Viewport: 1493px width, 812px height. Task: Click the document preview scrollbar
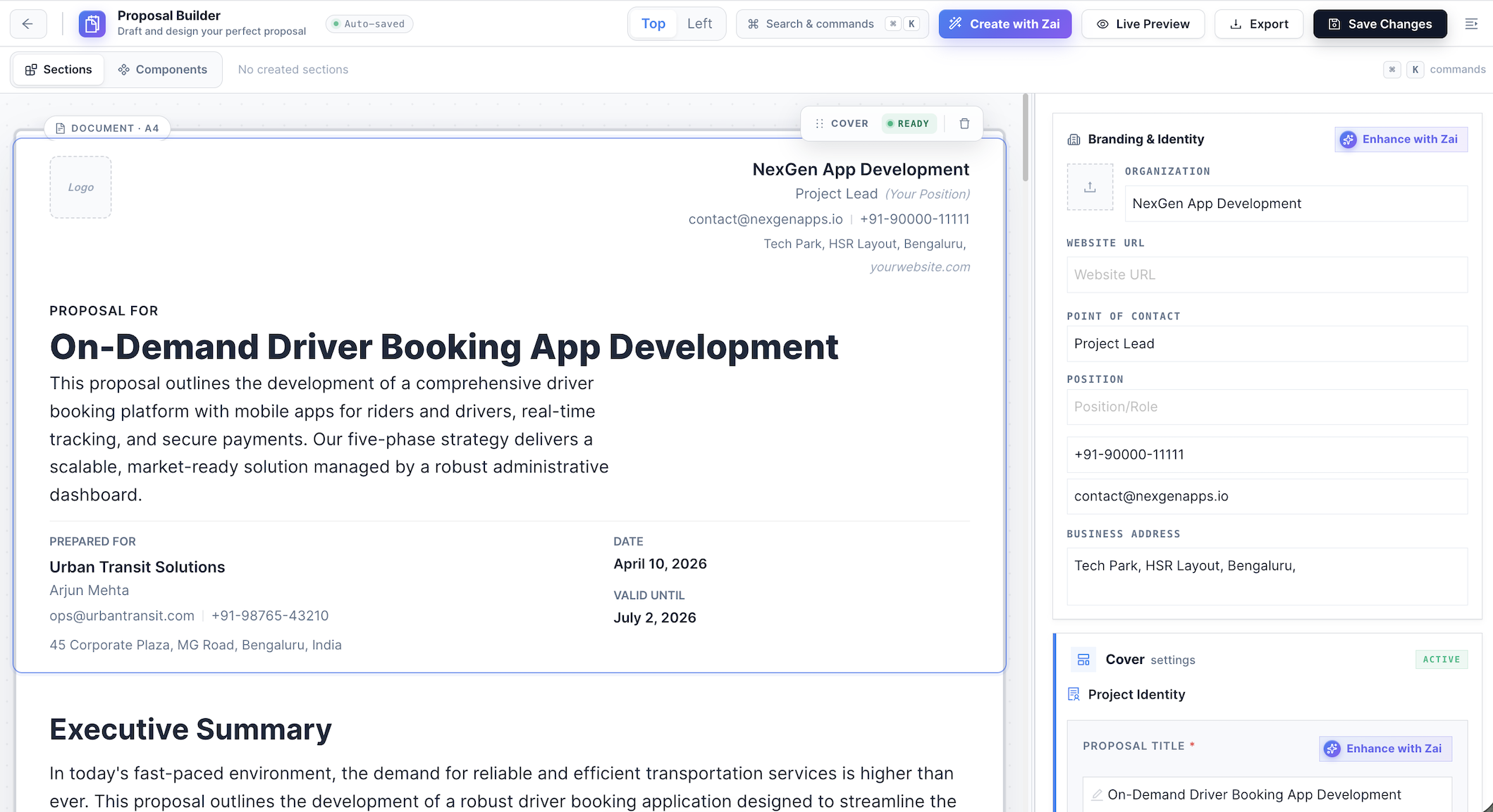click(x=1025, y=138)
